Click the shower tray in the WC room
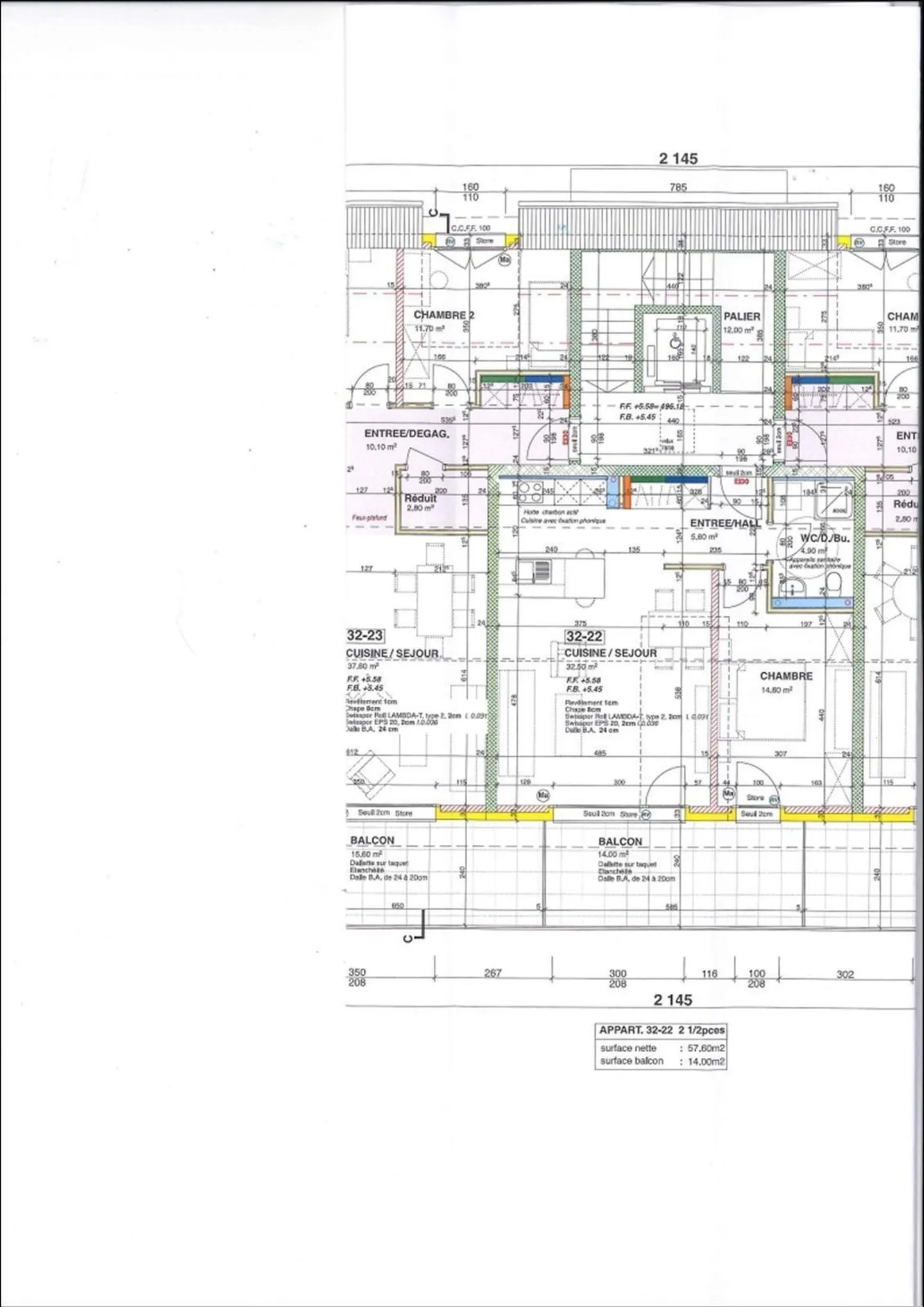This screenshot has height=1307, width=924. 833,499
